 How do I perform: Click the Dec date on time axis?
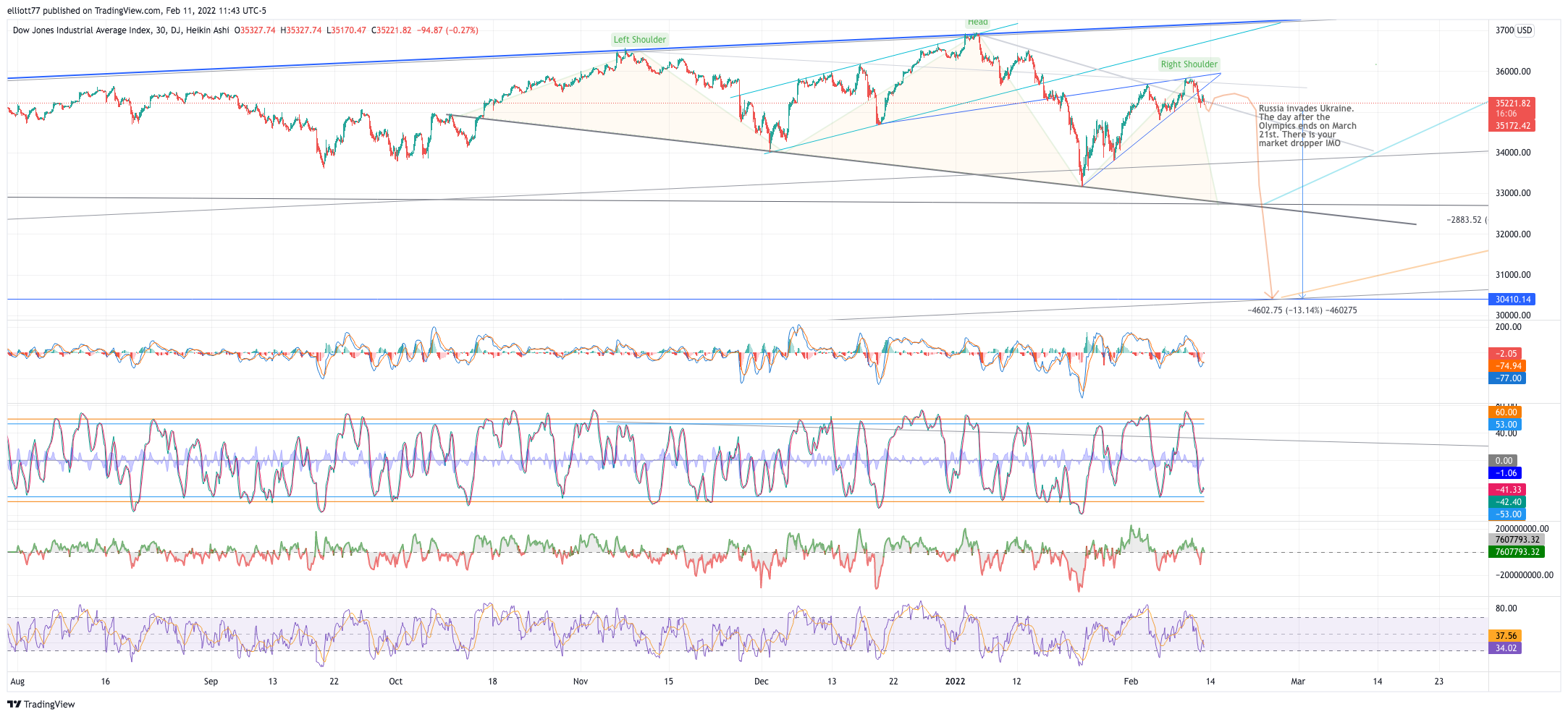tap(761, 682)
